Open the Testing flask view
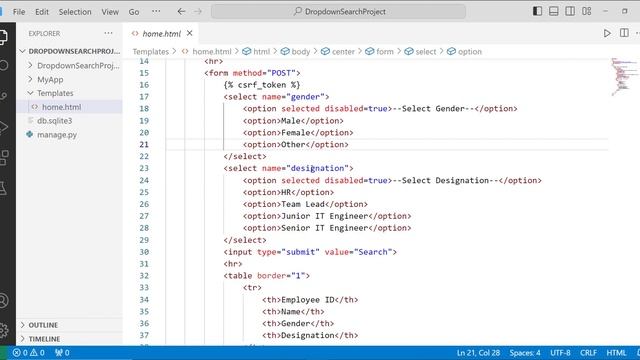The image size is (640, 360). [x=3, y=188]
